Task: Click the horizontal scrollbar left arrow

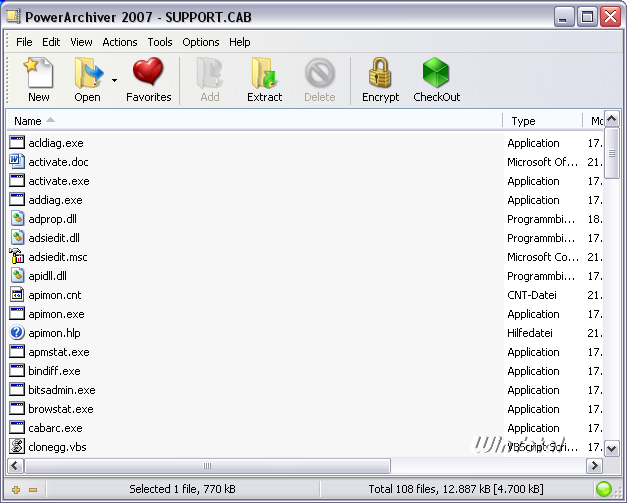Action: (15, 466)
